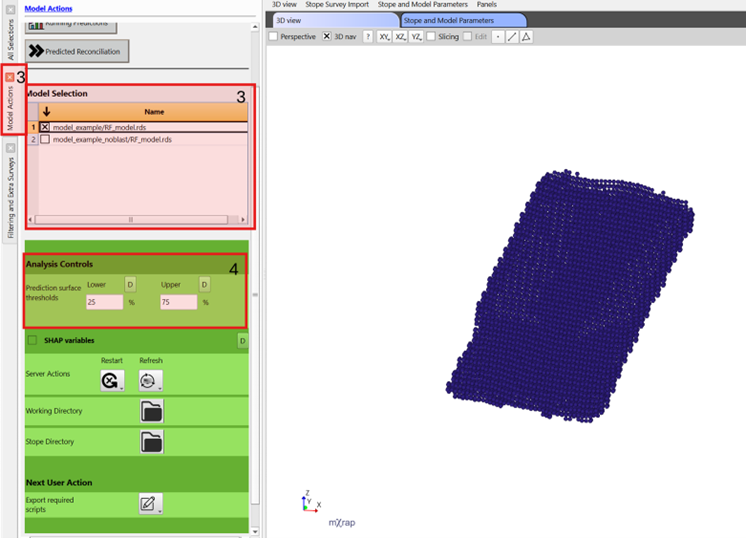
Task: Click the Predicted Reconciliation button
Action: 77,51
